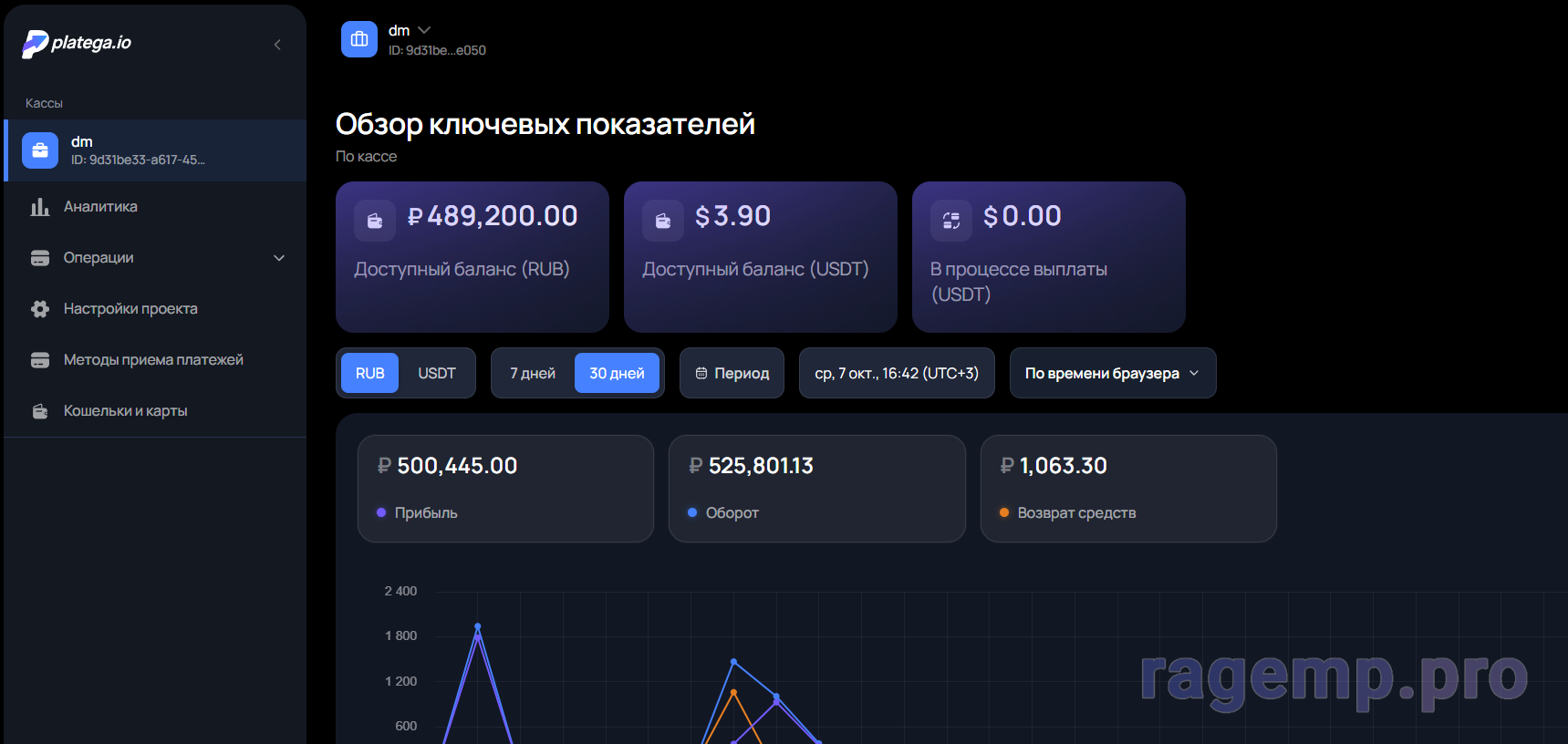Click the wallet icon on RUB balance card
Image resolution: width=1568 pixels, height=744 pixels.
(375, 221)
